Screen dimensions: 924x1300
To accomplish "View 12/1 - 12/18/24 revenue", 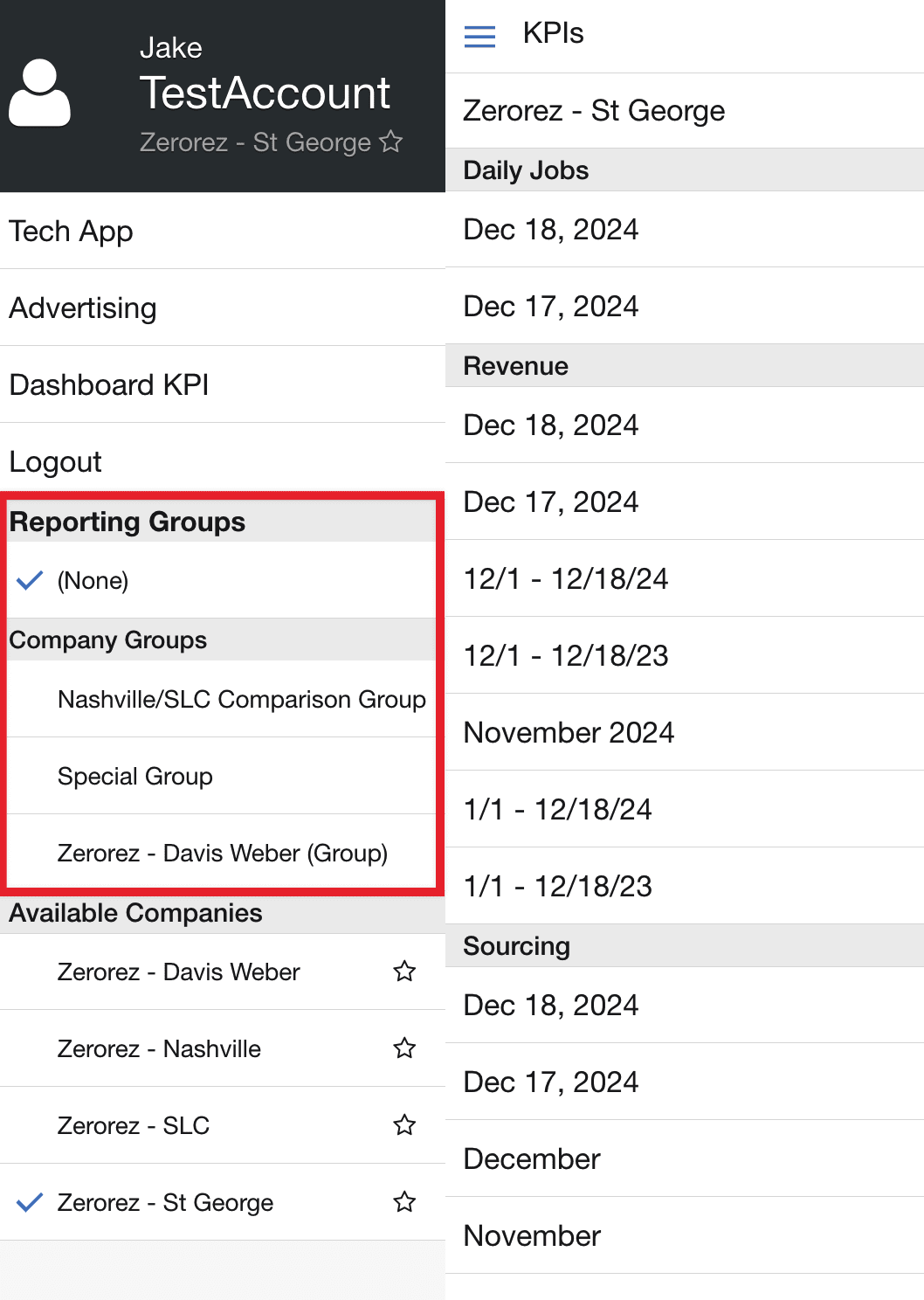I will click(x=685, y=578).
